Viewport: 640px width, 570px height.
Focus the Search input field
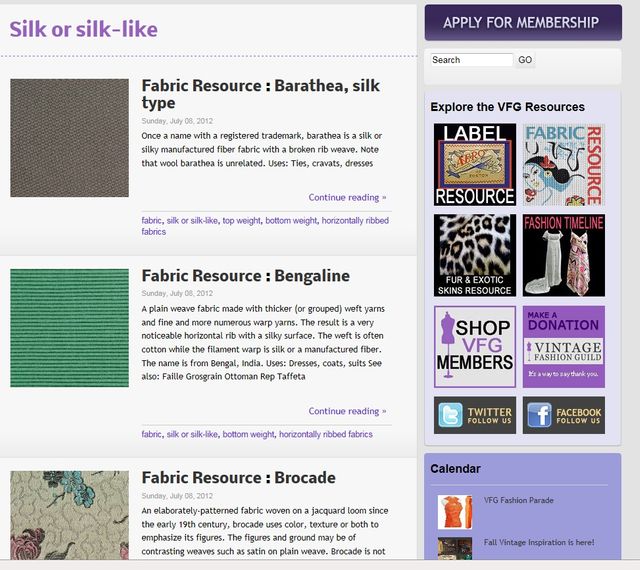[x=471, y=60]
